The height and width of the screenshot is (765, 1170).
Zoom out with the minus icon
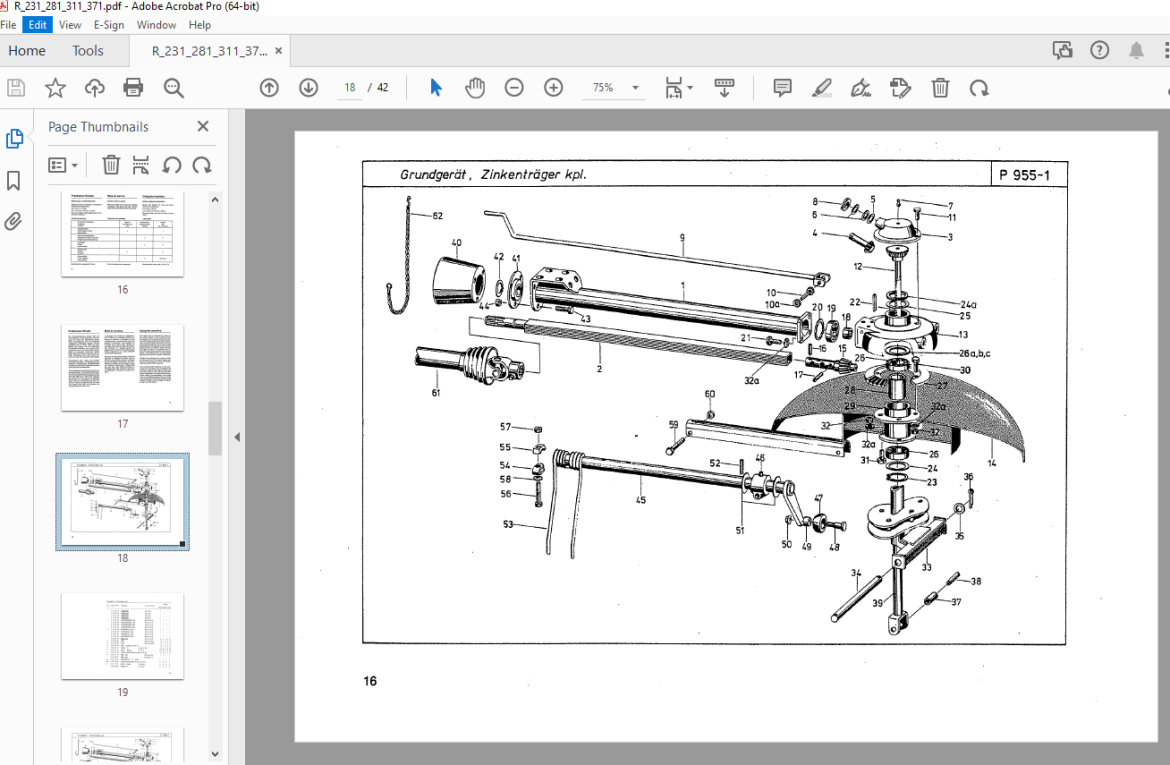click(514, 88)
